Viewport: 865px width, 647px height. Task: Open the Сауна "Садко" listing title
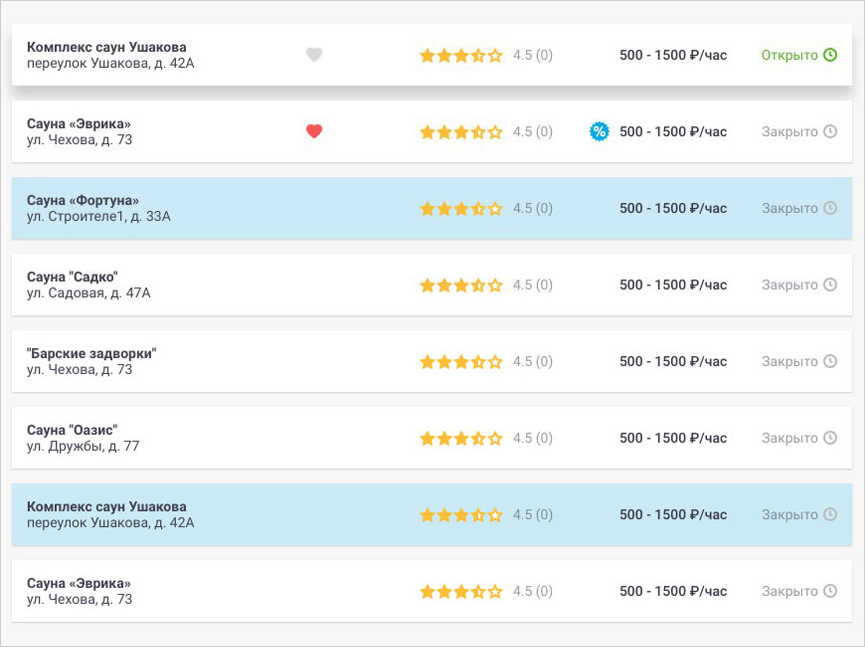point(73,277)
